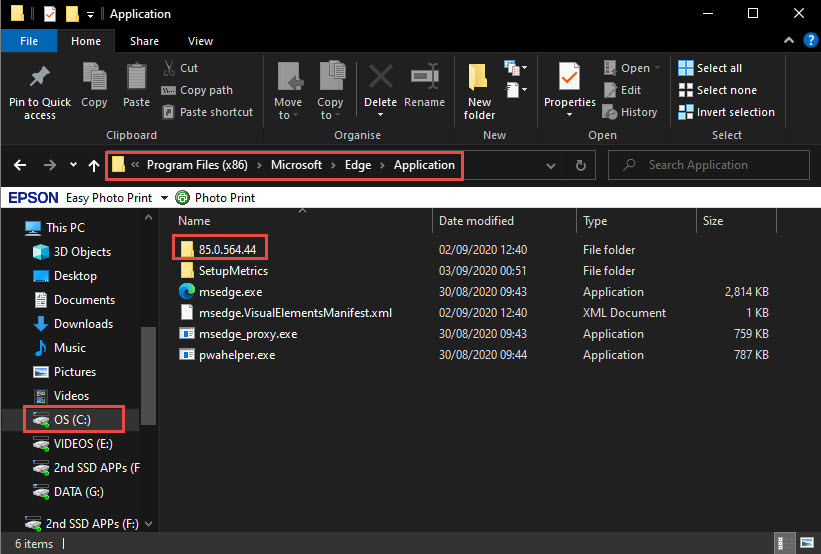Open the File tab
821x554 pixels.
(x=29, y=41)
